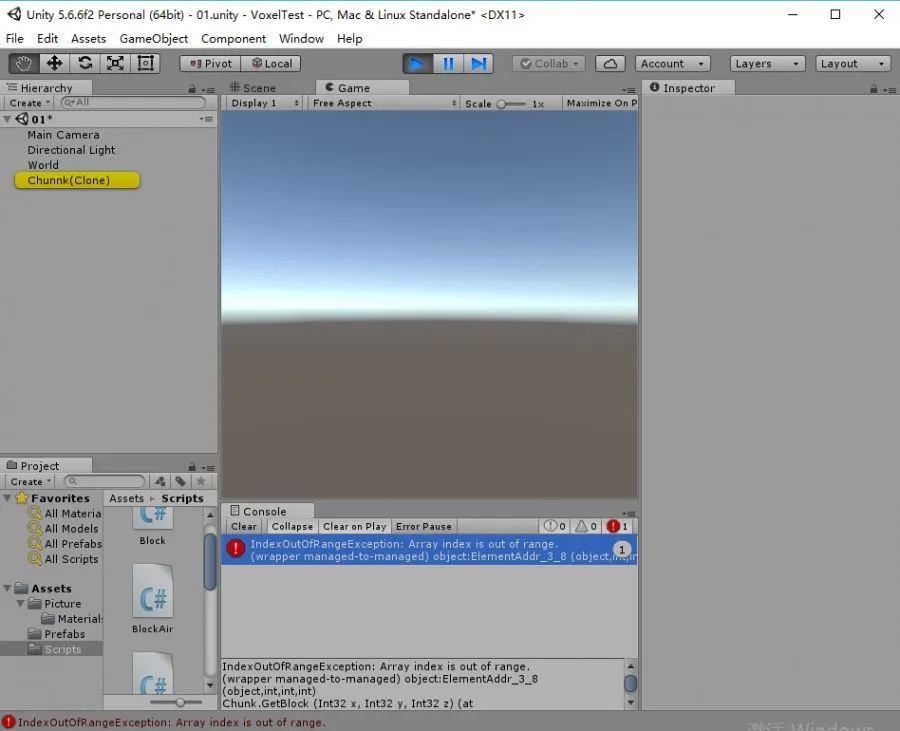The image size is (900, 731).
Task: Adjust the Game view Scale slider
Action: point(511,104)
